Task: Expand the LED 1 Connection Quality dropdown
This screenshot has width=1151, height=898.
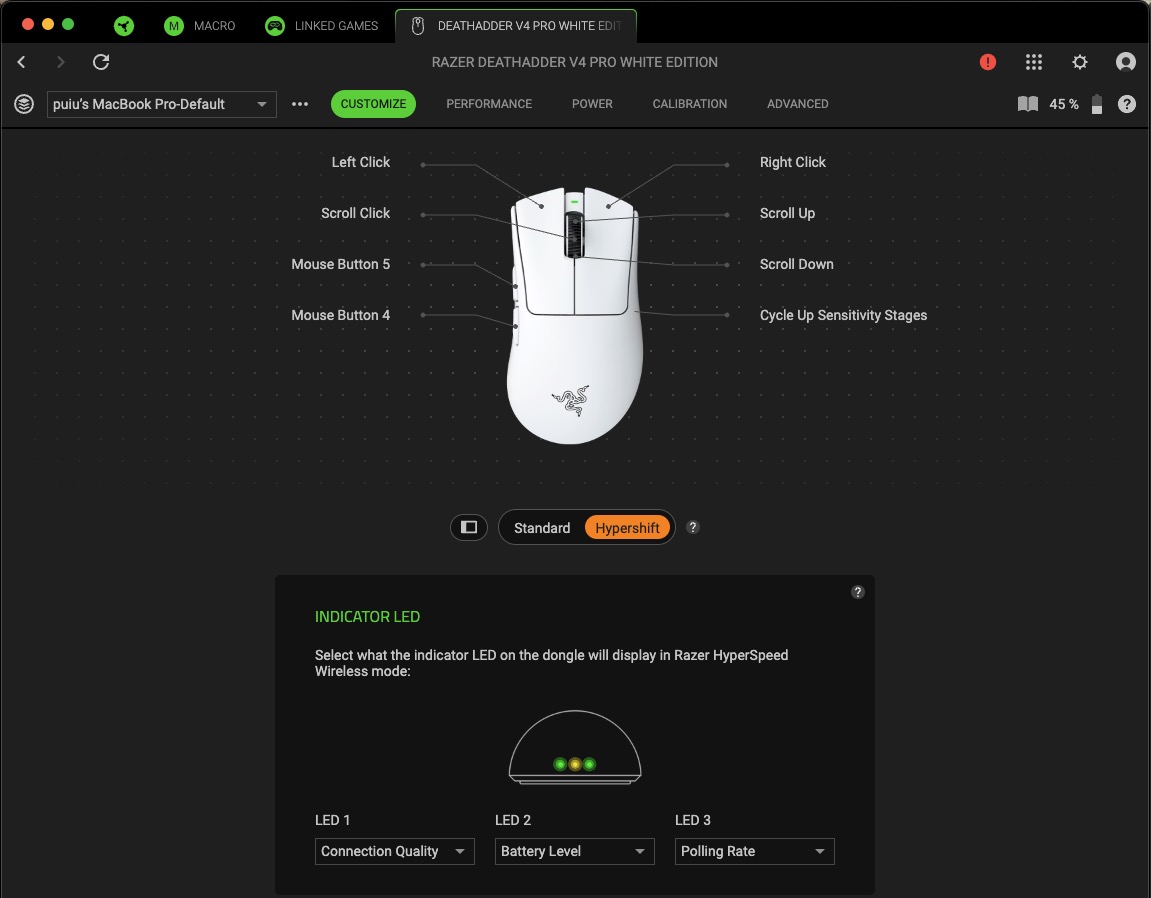Action: point(394,851)
